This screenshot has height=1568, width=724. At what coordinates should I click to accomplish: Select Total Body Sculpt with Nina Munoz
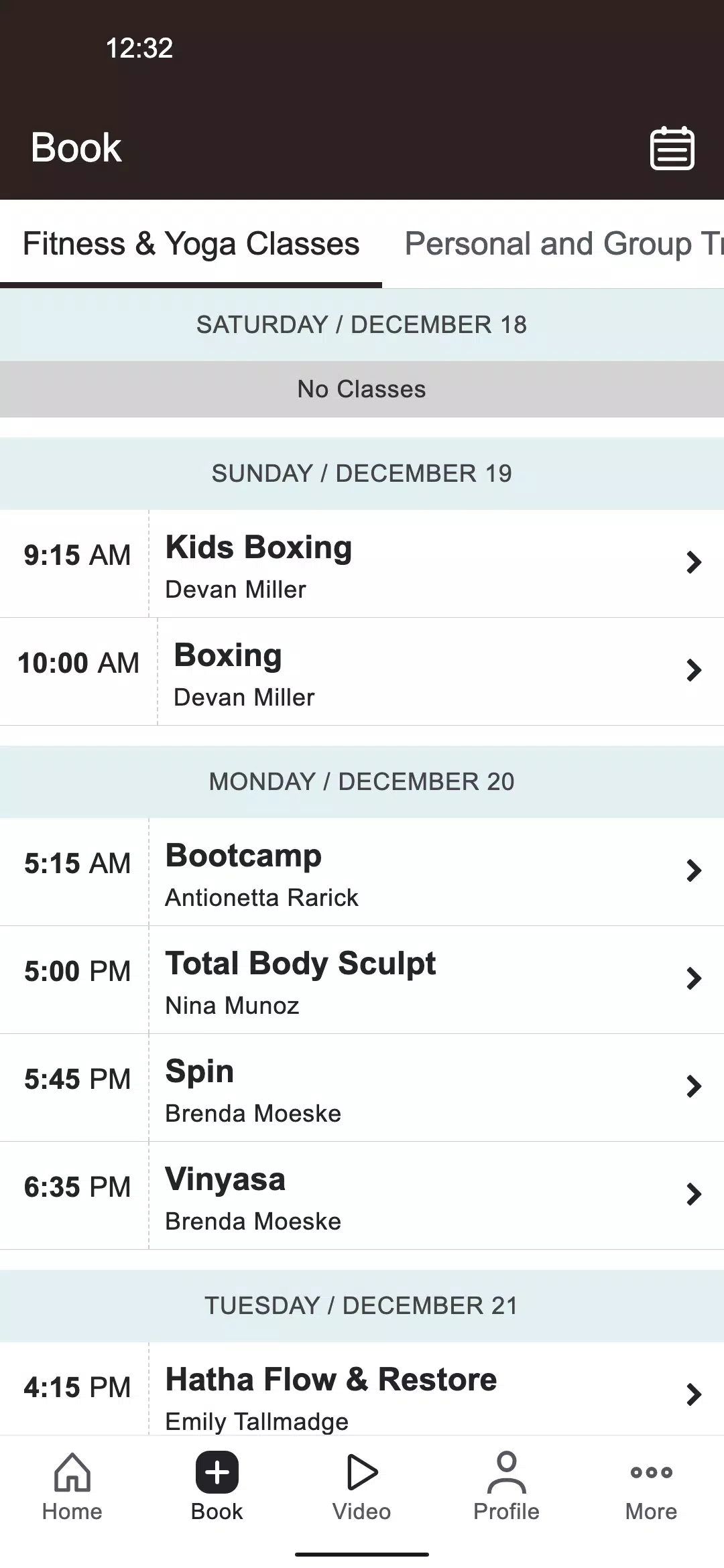pyautogui.click(x=362, y=980)
